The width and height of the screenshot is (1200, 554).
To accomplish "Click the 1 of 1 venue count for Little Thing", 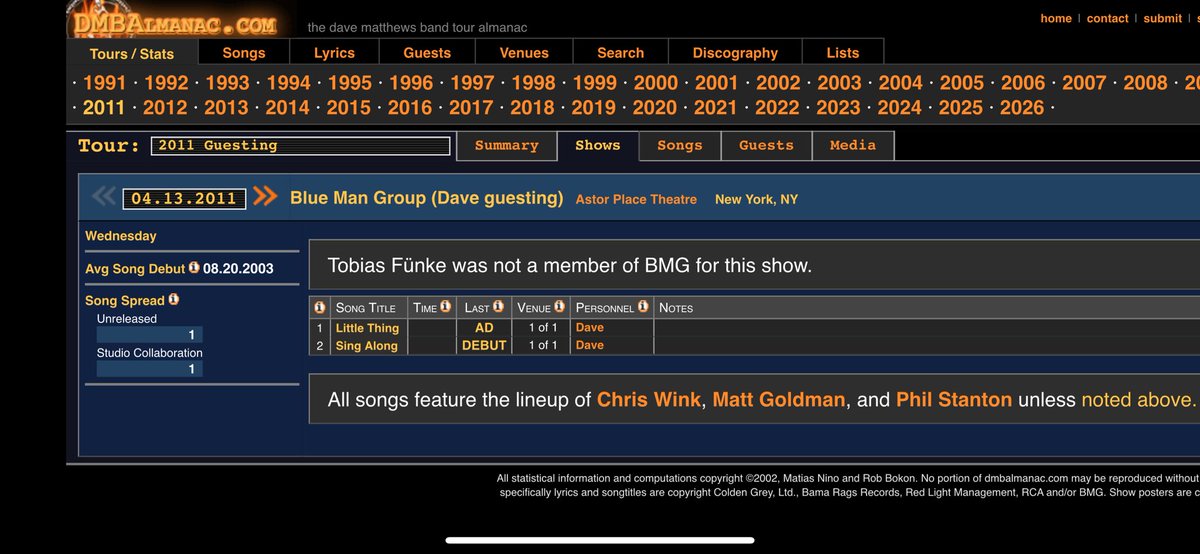I will [x=542, y=328].
